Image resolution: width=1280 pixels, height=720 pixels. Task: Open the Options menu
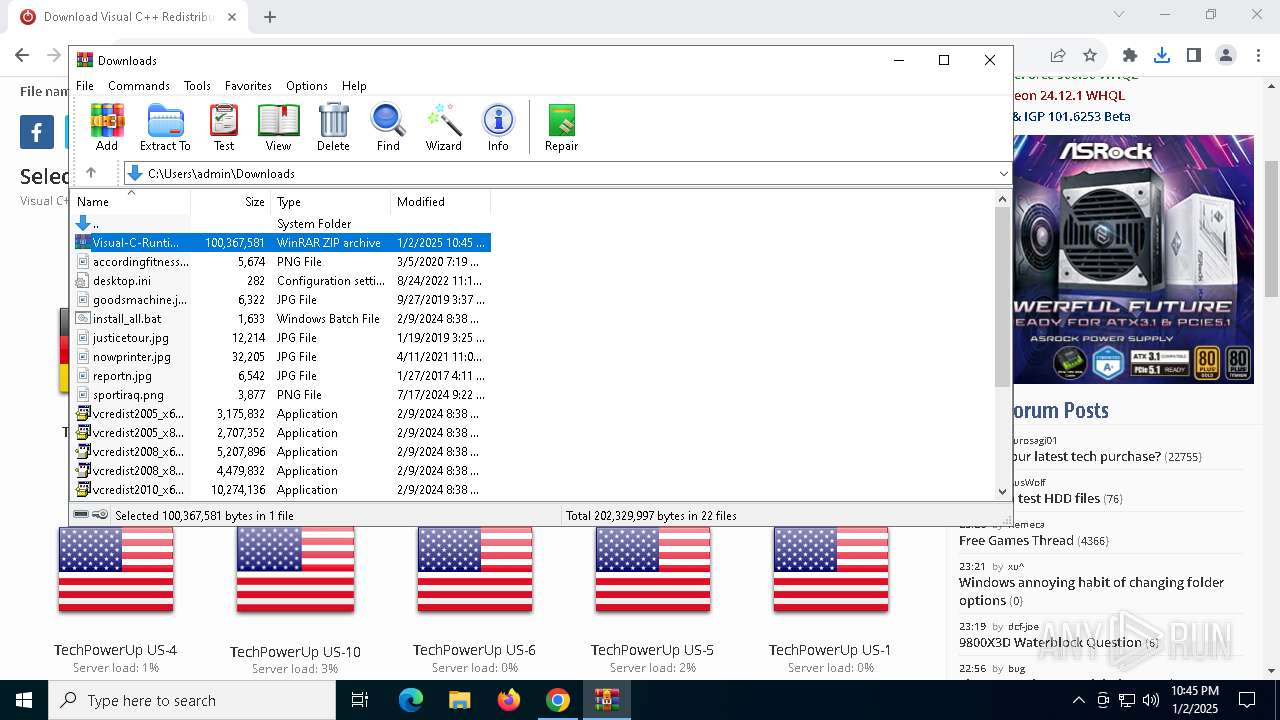(x=307, y=86)
